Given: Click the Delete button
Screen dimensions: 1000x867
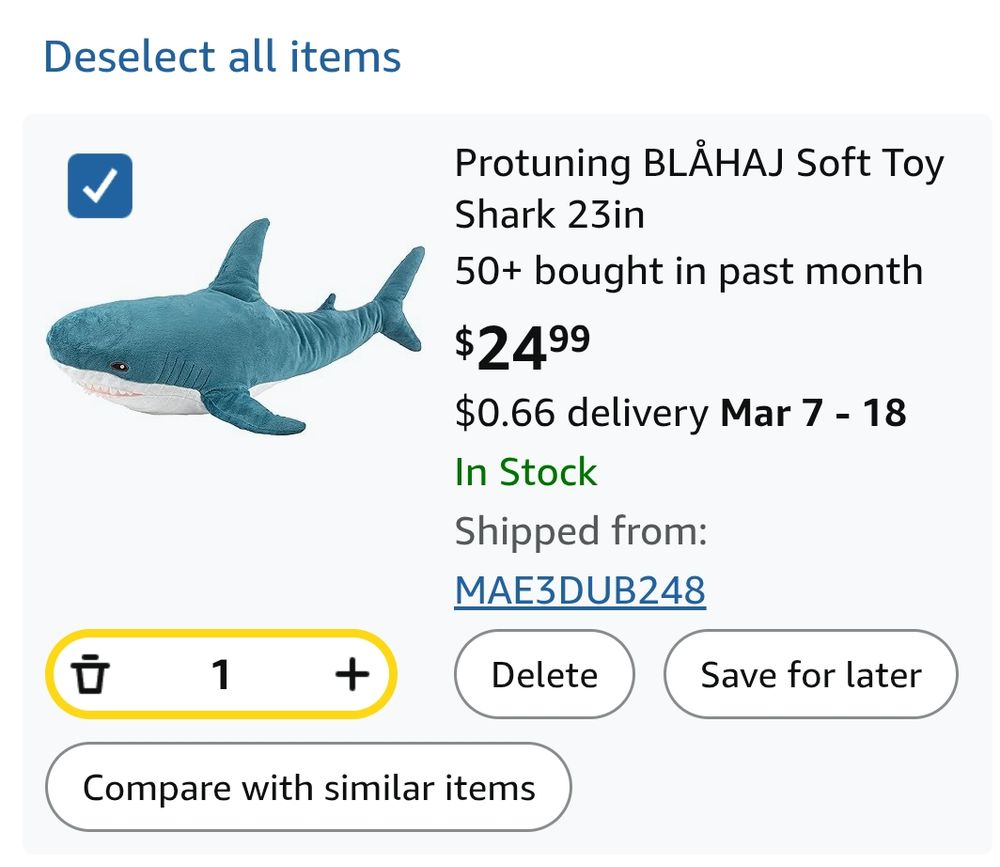Looking at the screenshot, I should pos(544,674).
